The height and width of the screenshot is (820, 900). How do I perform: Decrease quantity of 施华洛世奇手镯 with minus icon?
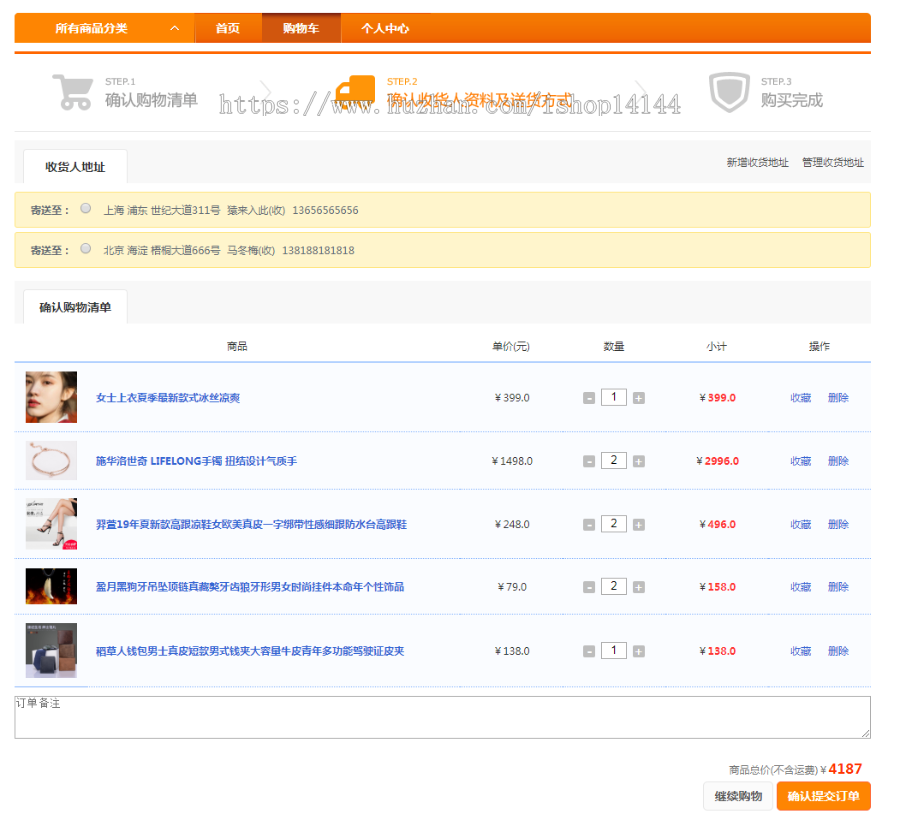(x=589, y=460)
